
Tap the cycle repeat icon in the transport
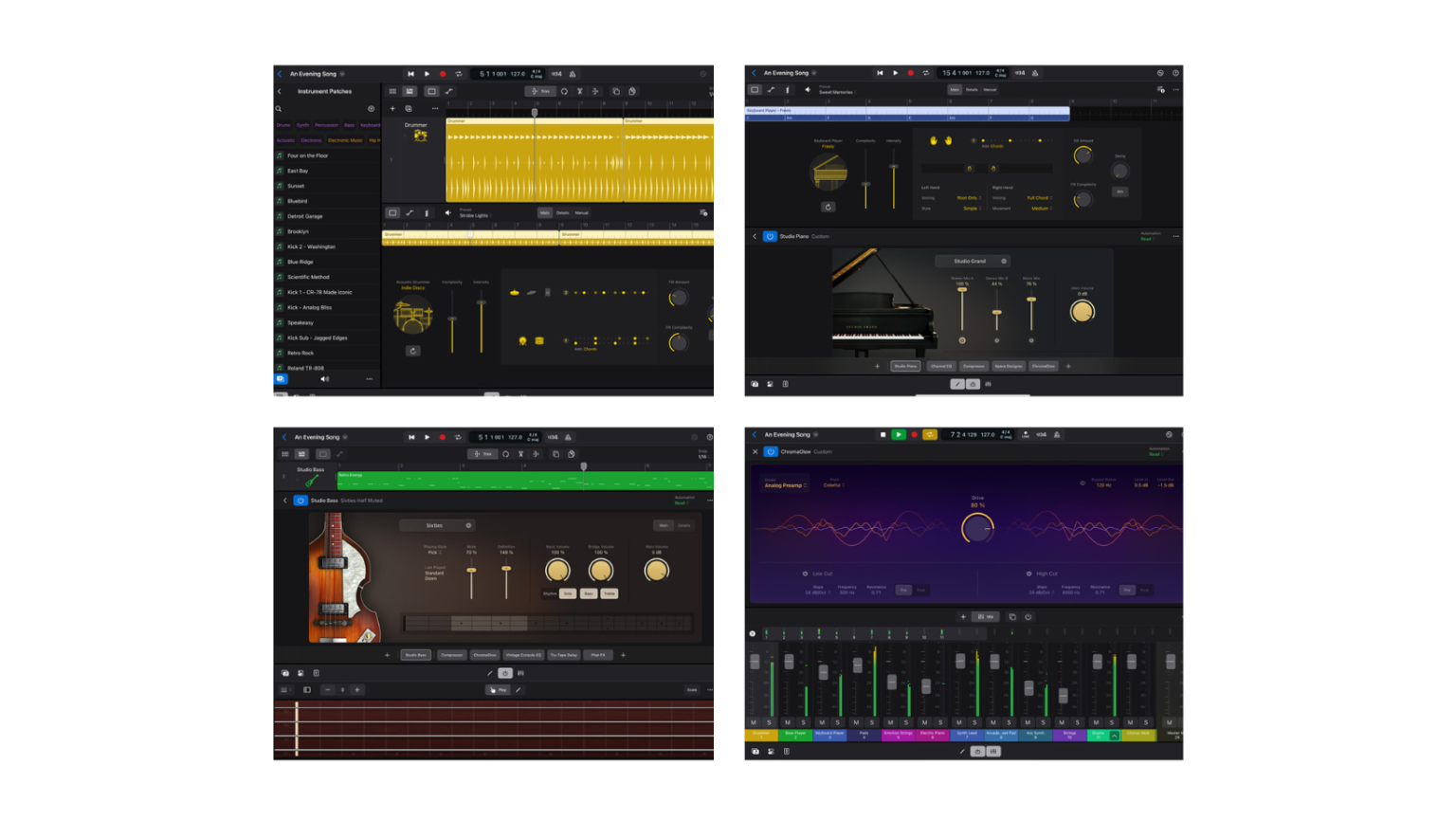click(459, 74)
